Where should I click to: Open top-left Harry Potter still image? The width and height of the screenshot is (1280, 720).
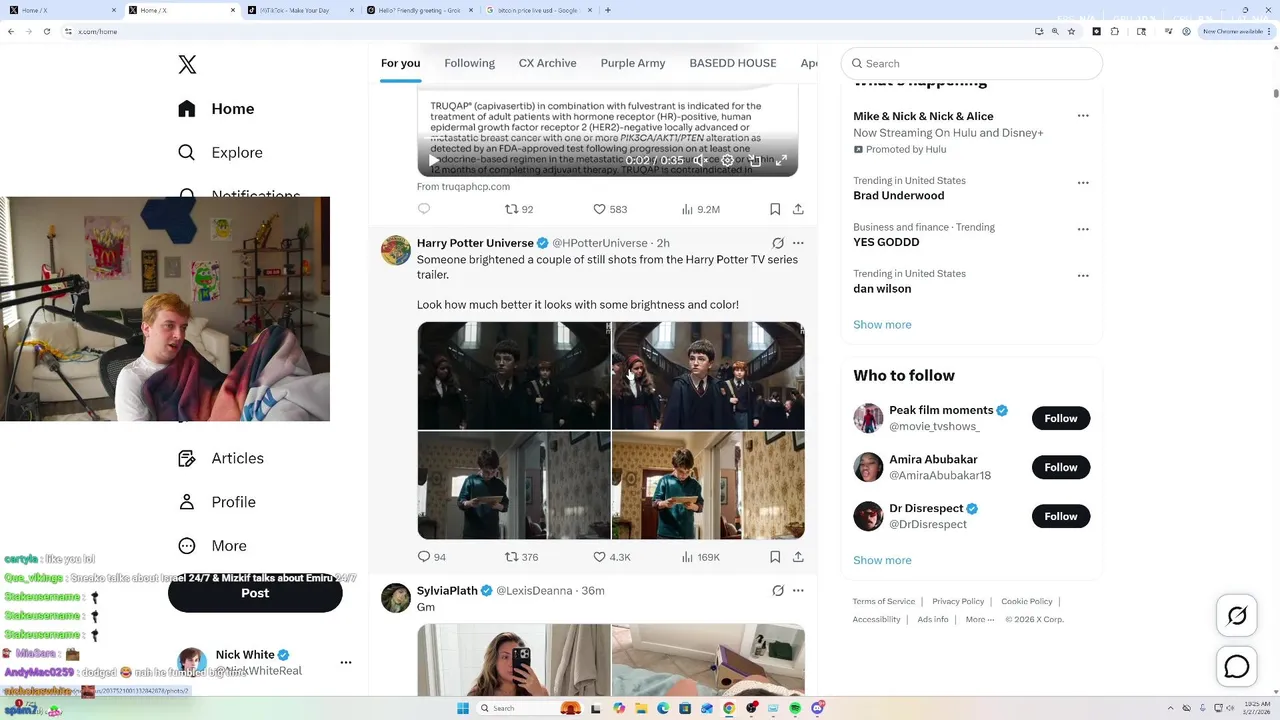click(x=514, y=376)
